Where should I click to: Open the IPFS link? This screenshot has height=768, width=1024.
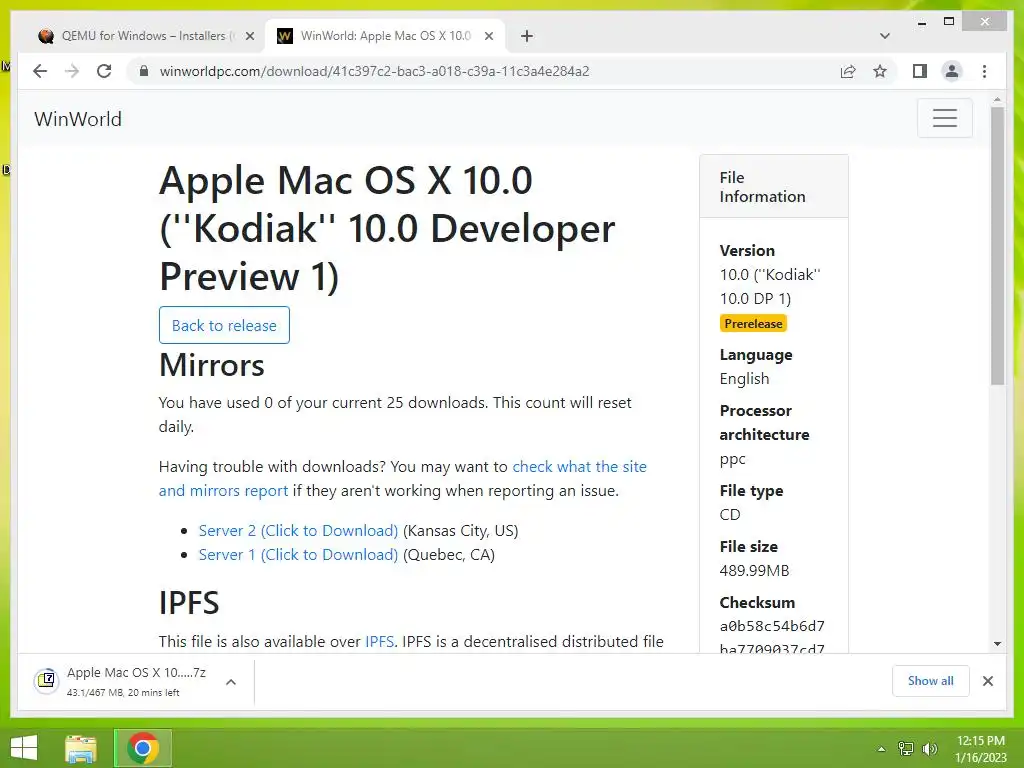(379, 641)
